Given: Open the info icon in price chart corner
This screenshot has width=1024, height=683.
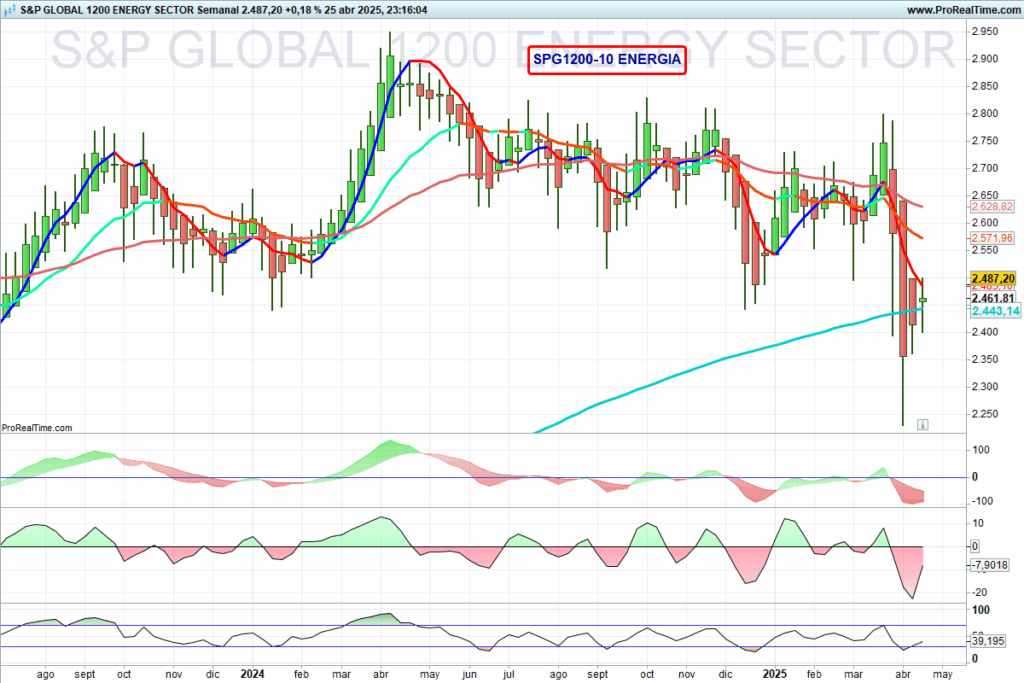Looking at the screenshot, I should [922, 424].
